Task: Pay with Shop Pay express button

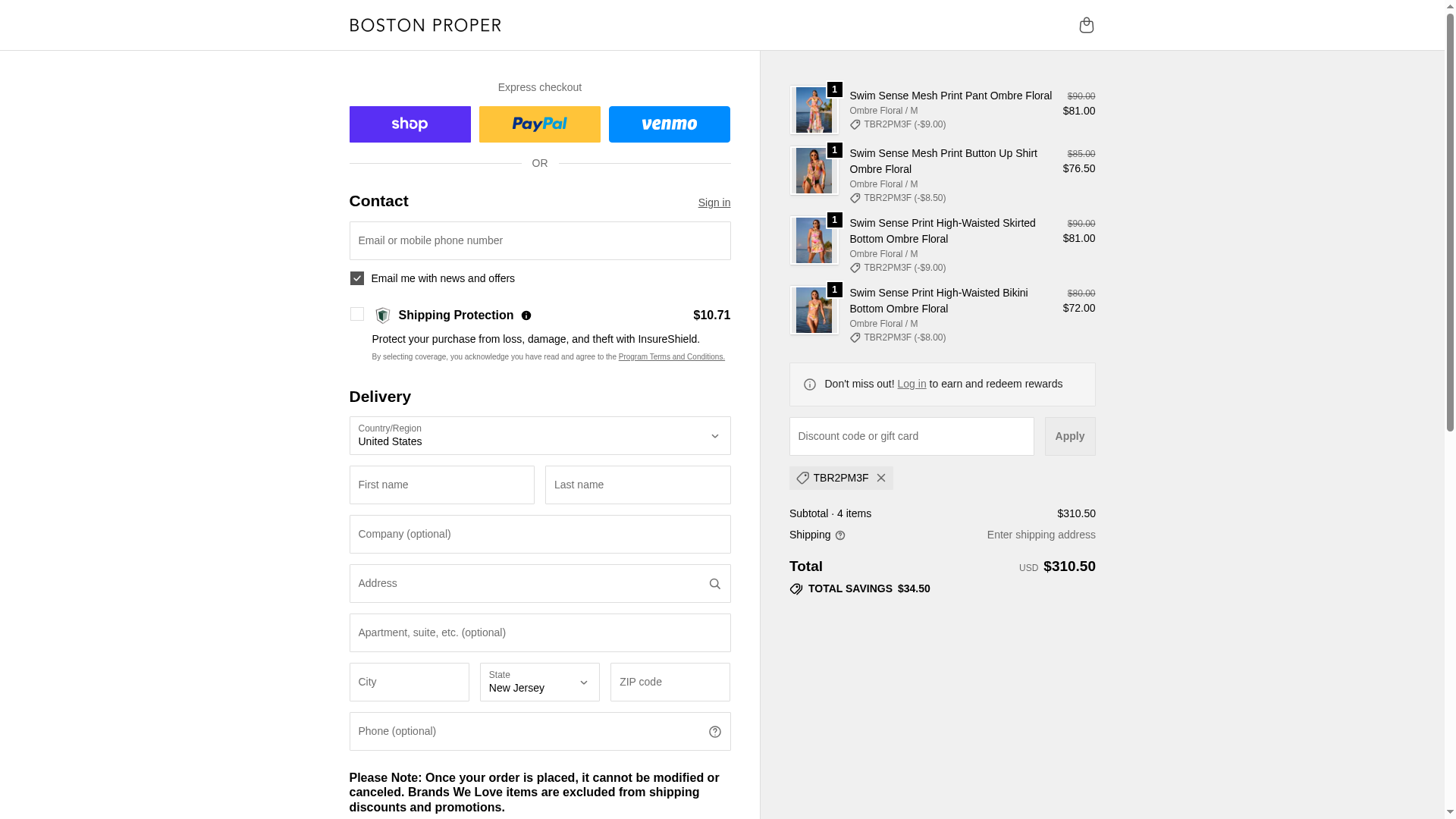Action: click(x=409, y=124)
